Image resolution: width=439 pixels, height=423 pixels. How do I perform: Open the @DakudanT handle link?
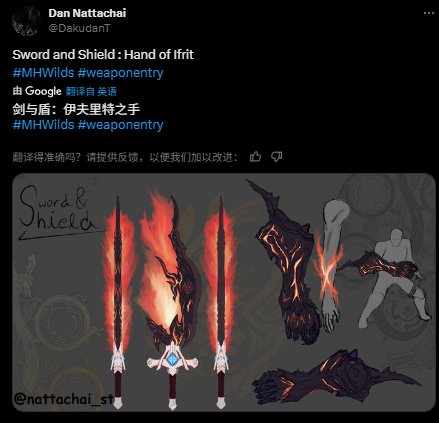(79, 28)
